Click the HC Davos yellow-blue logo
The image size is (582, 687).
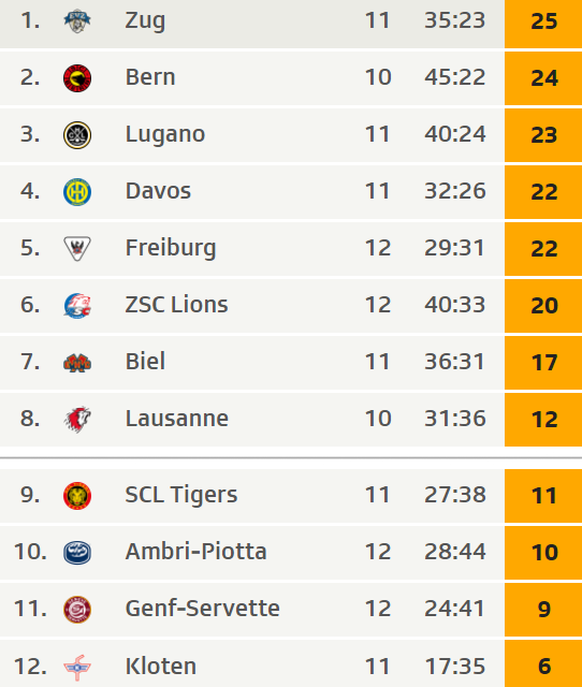[x=77, y=192]
